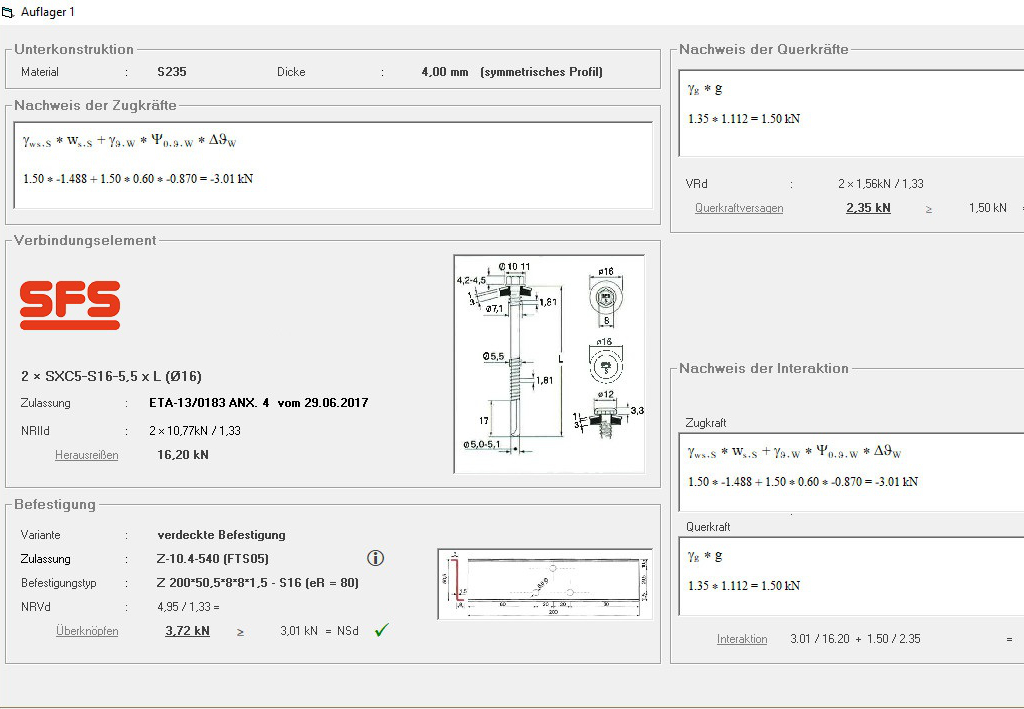Open the SXC5 screw dimension drawing
Viewport: 1024px width, 709px height.
(549, 364)
